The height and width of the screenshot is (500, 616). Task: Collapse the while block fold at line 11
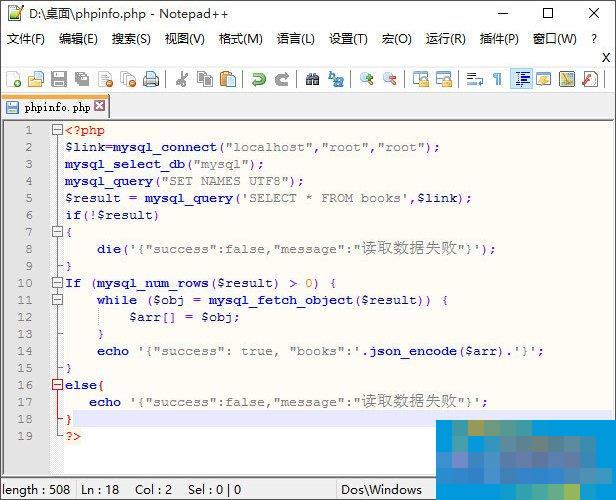pyautogui.click(x=56, y=300)
